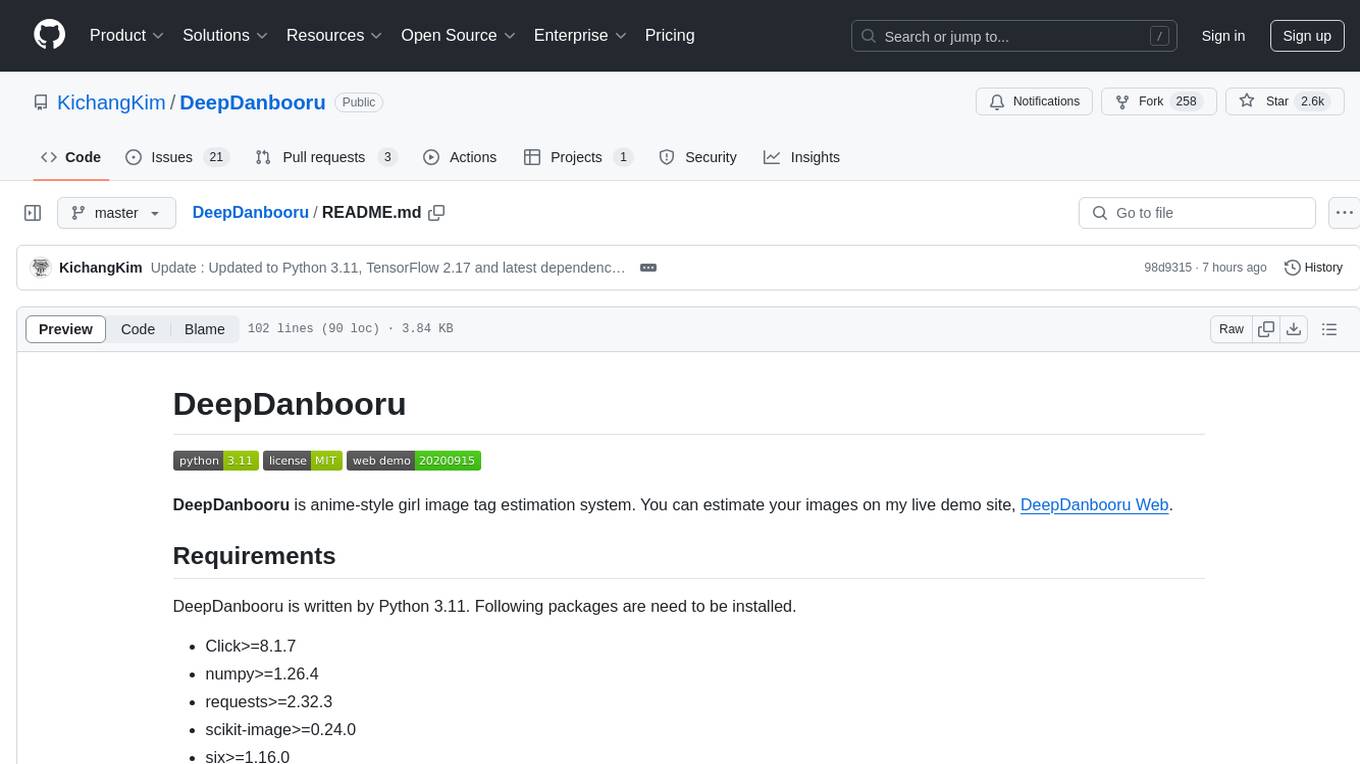This screenshot has width=1360, height=764.
Task: Click the scikit-image>=0.24.0 list item
Action: coord(281,730)
